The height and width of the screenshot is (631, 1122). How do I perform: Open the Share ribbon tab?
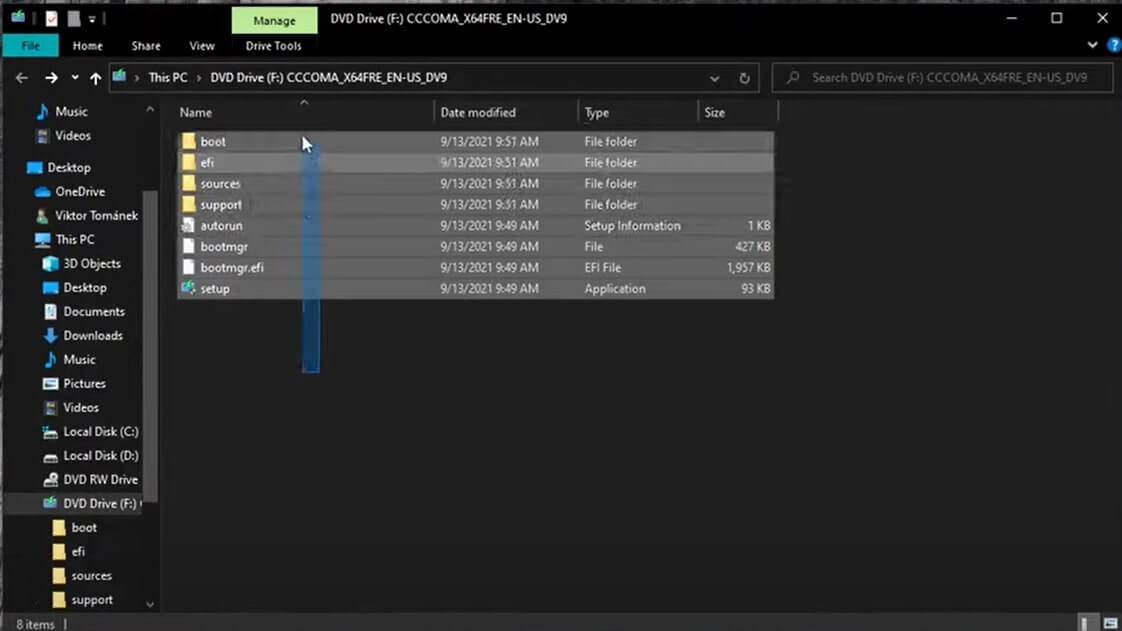[146, 46]
